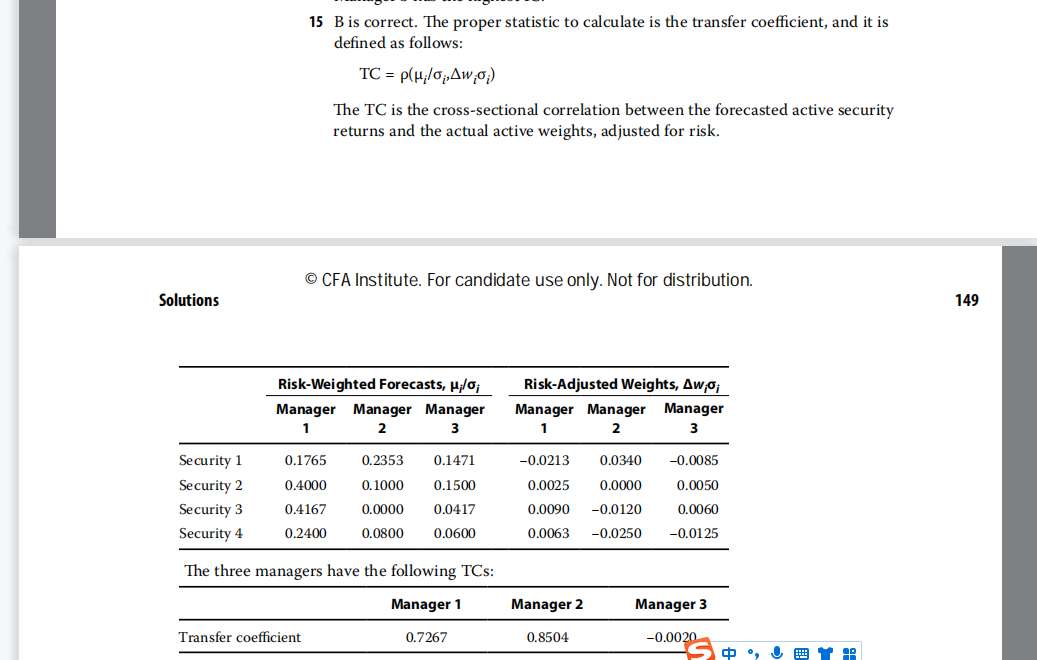
Task: Click the value –0.0125
Action: 694,533
